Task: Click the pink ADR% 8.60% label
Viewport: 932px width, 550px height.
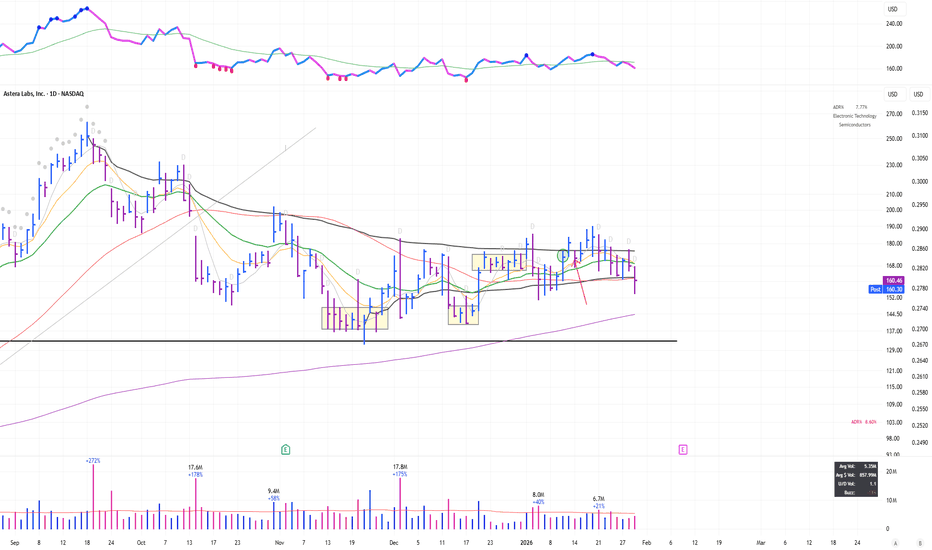Action: point(864,422)
